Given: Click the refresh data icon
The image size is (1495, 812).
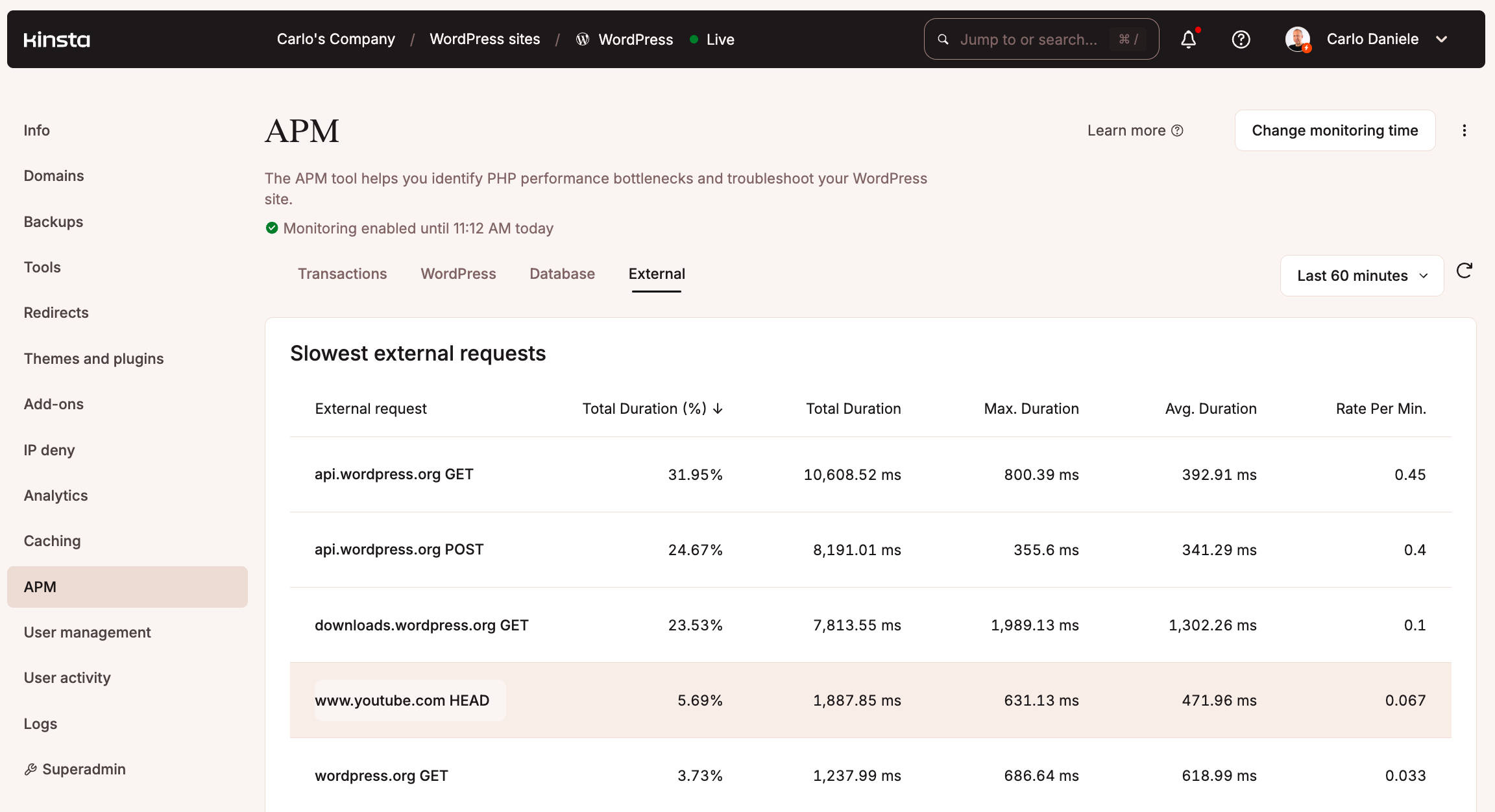Looking at the screenshot, I should click(x=1464, y=271).
